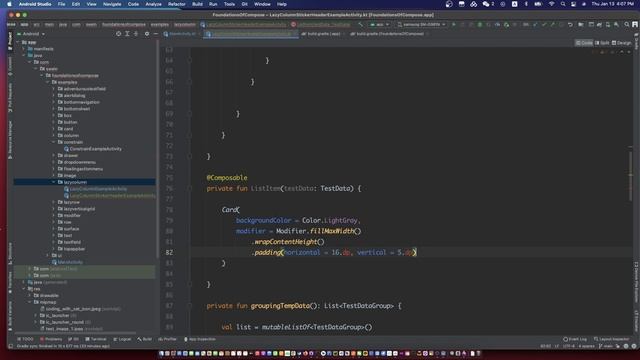Click the git branch status bar widget

(606, 346)
